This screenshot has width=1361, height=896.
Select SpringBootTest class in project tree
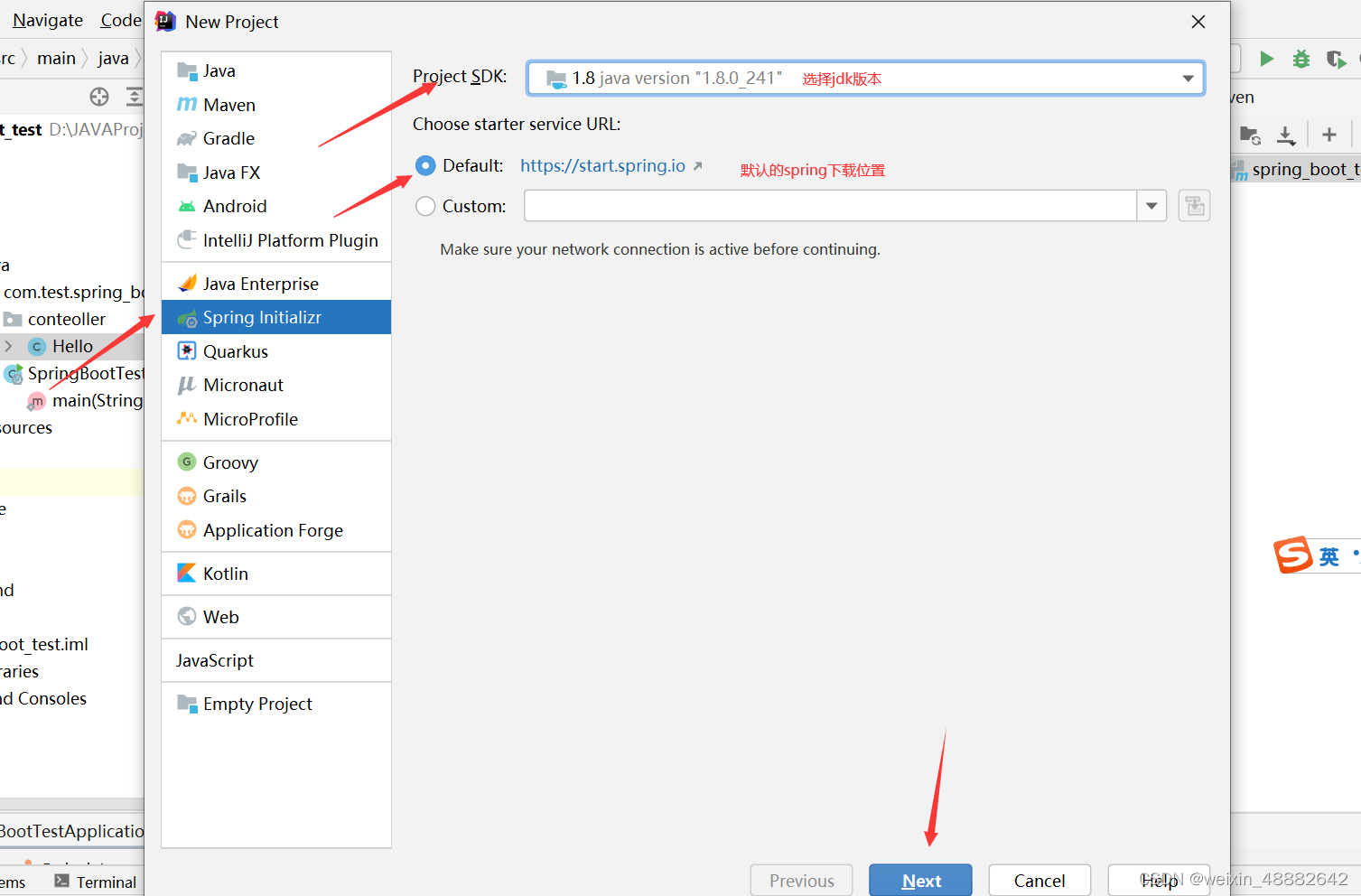[x=85, y=373]
